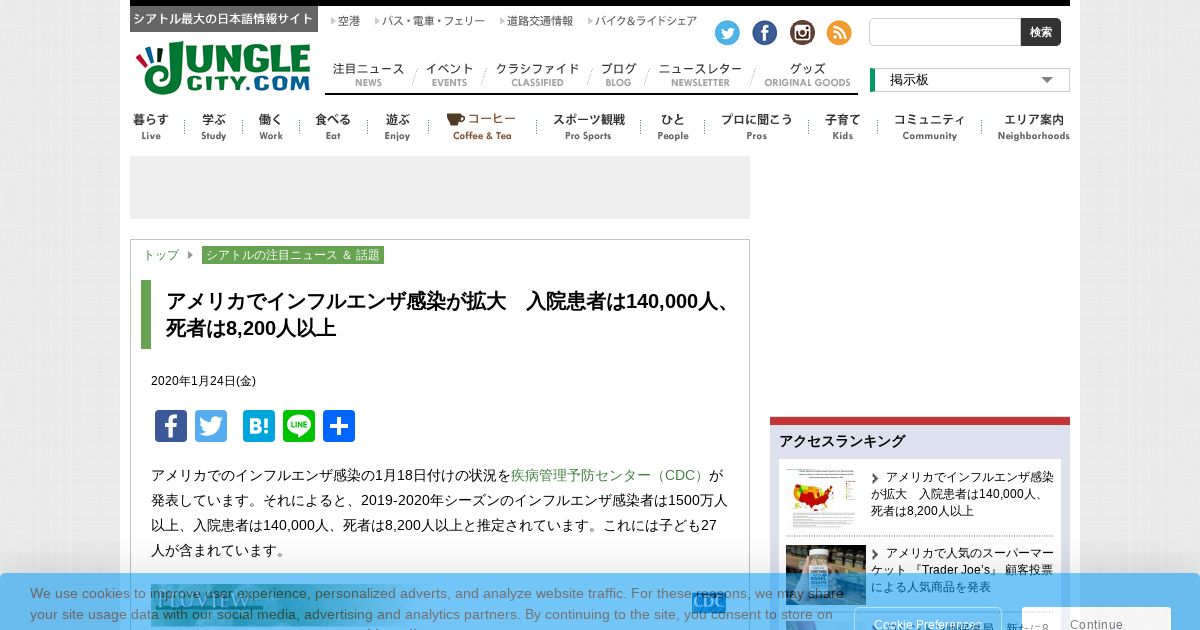Share article via Twitter share button
This screenshot has height=630, width=1200.
coord(211,426)
